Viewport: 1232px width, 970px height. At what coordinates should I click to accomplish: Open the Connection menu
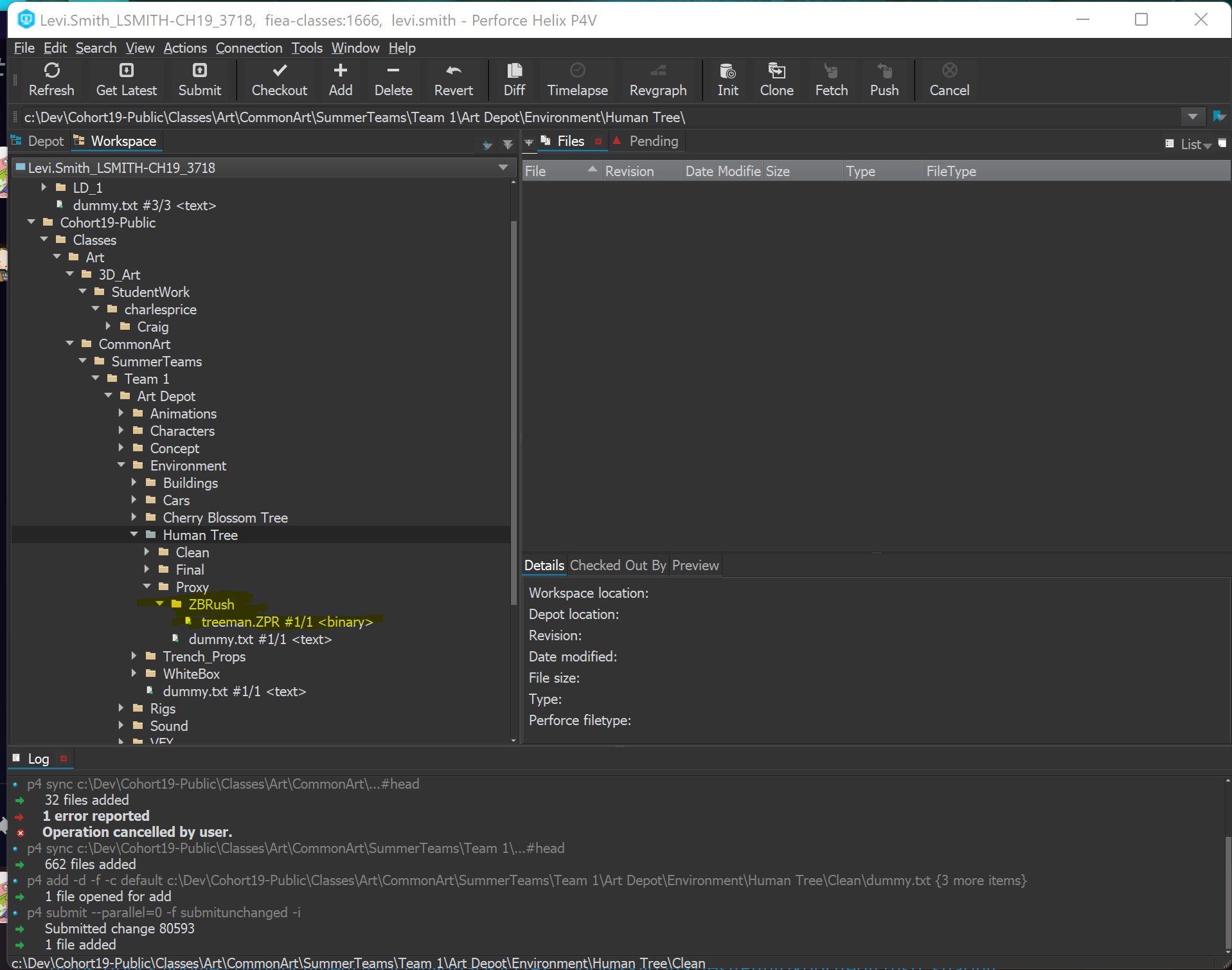[249, 48]
